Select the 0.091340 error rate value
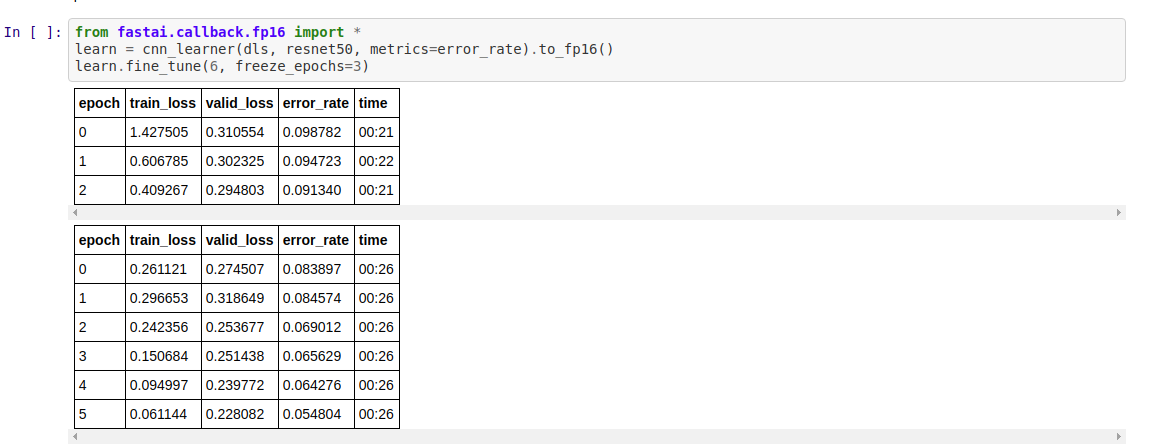 [312, 190]
